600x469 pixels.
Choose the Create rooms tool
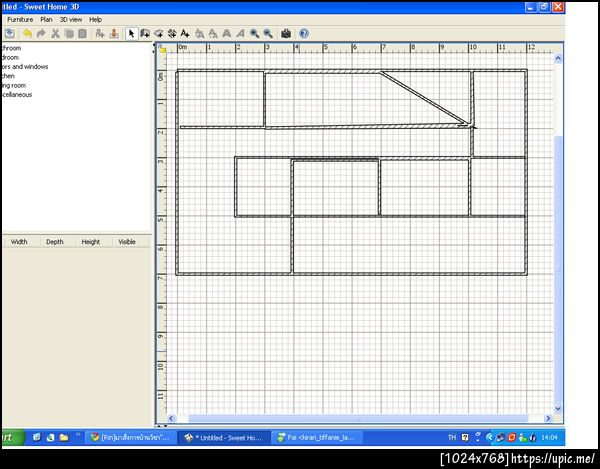pos(158,34)
